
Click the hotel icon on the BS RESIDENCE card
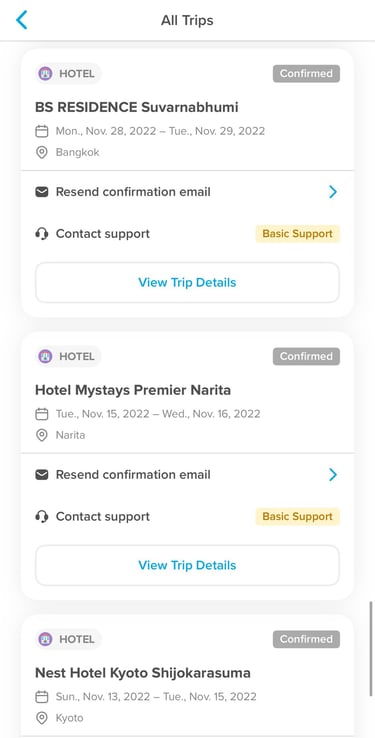(45, 73)
